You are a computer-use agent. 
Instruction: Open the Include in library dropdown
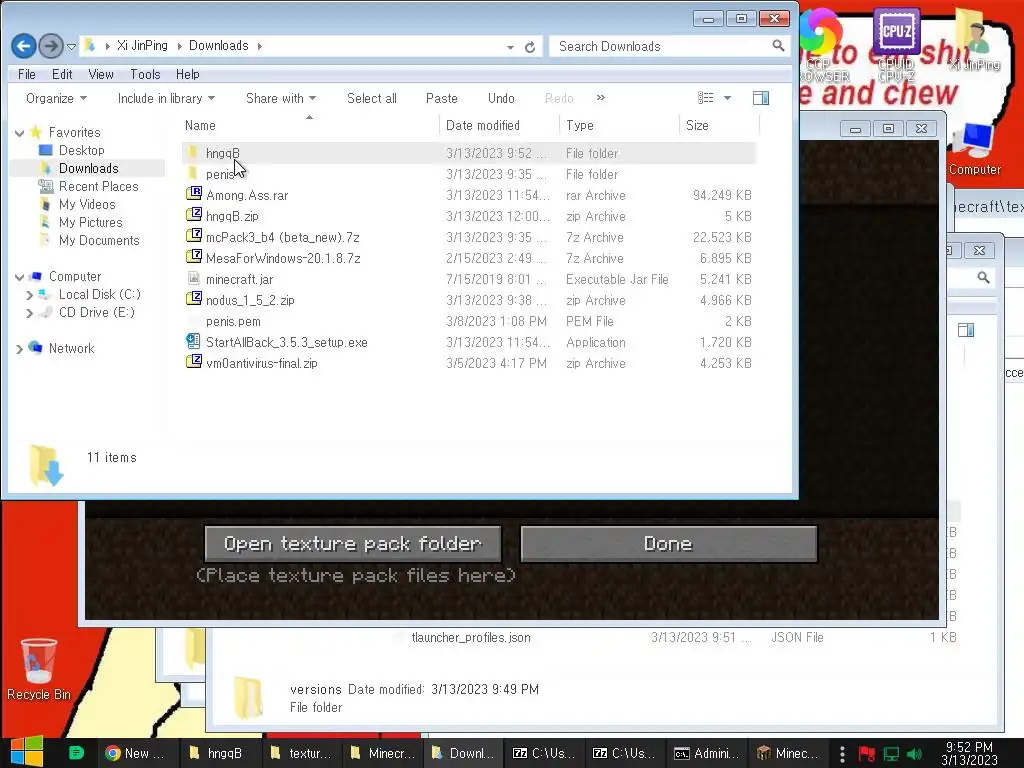coord(166,99)
